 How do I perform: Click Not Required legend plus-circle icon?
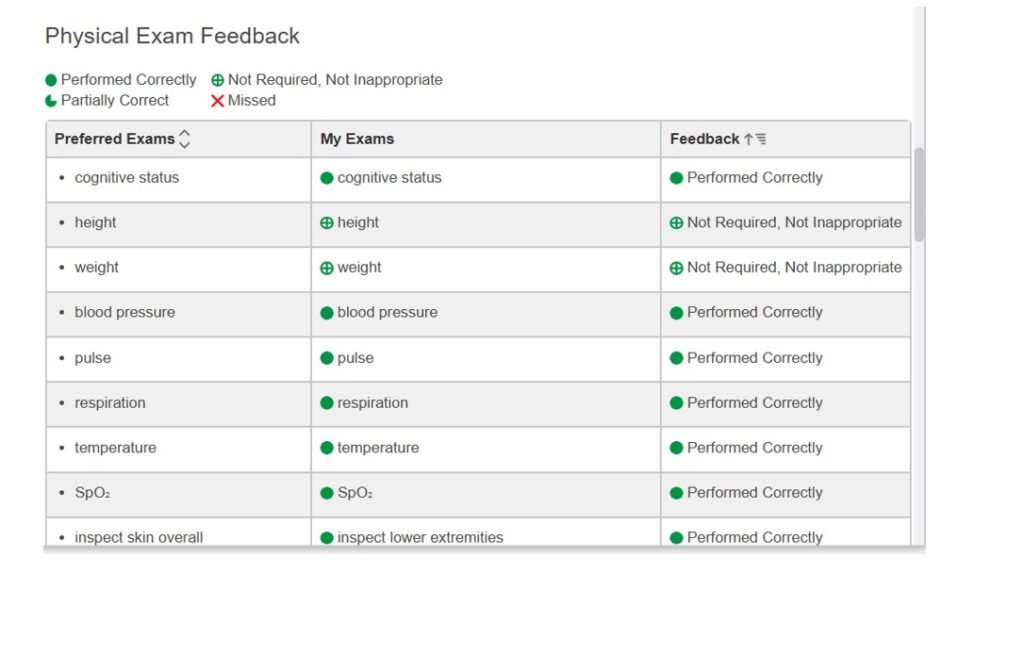coord(217,80)
